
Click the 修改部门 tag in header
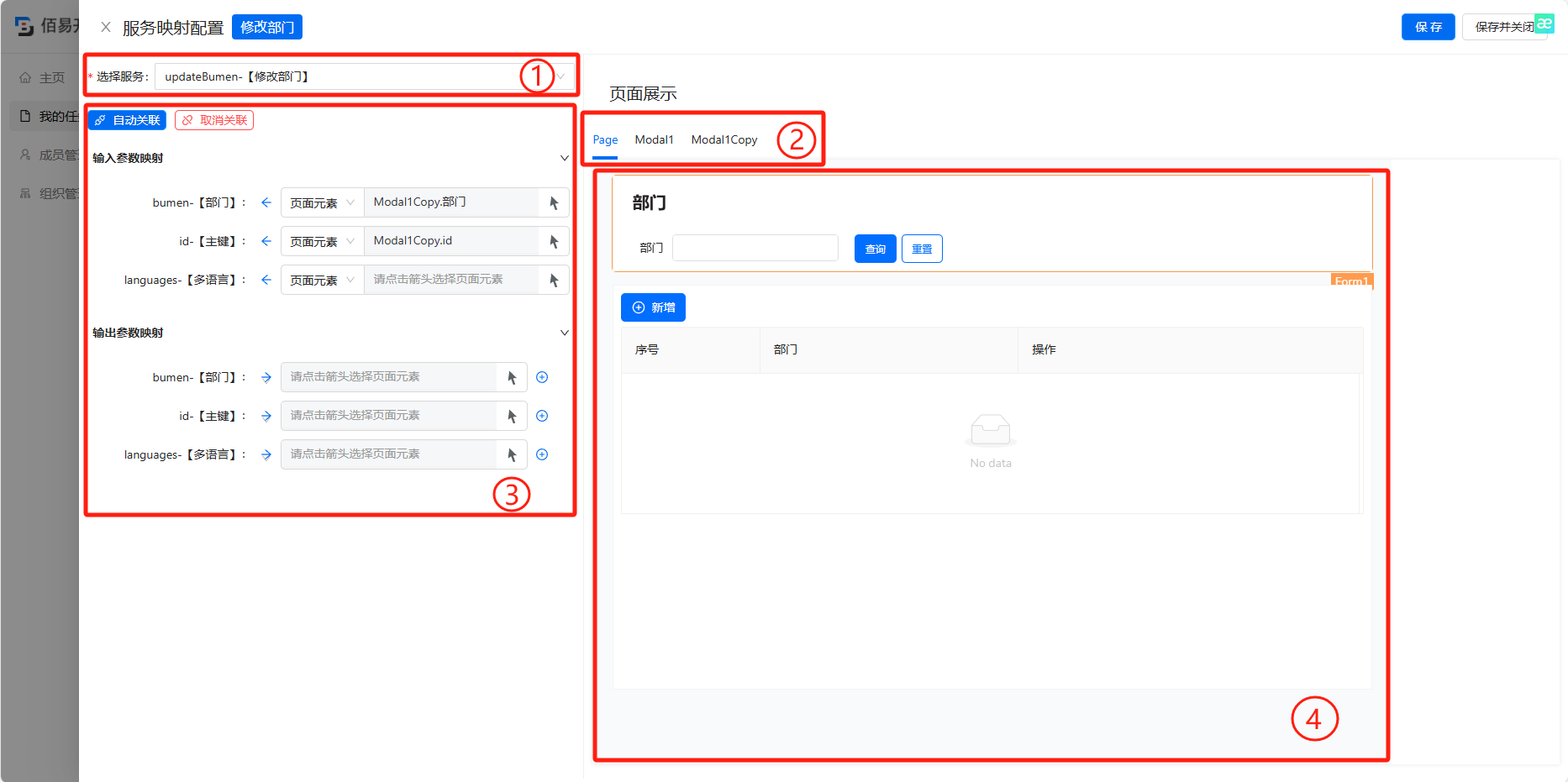pos(267,27)
